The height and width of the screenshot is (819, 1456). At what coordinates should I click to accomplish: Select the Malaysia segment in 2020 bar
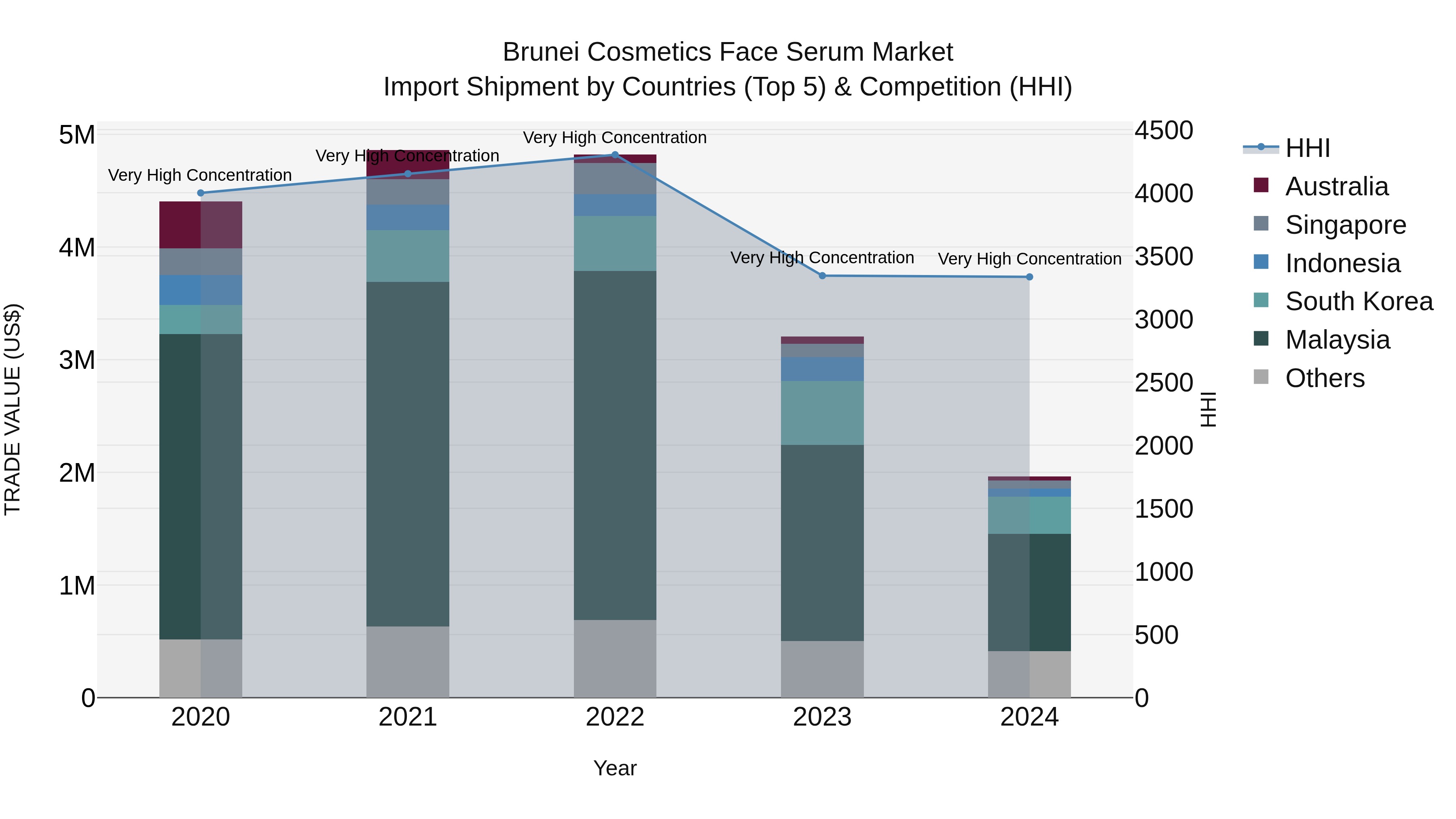click(x=201, y=487)
